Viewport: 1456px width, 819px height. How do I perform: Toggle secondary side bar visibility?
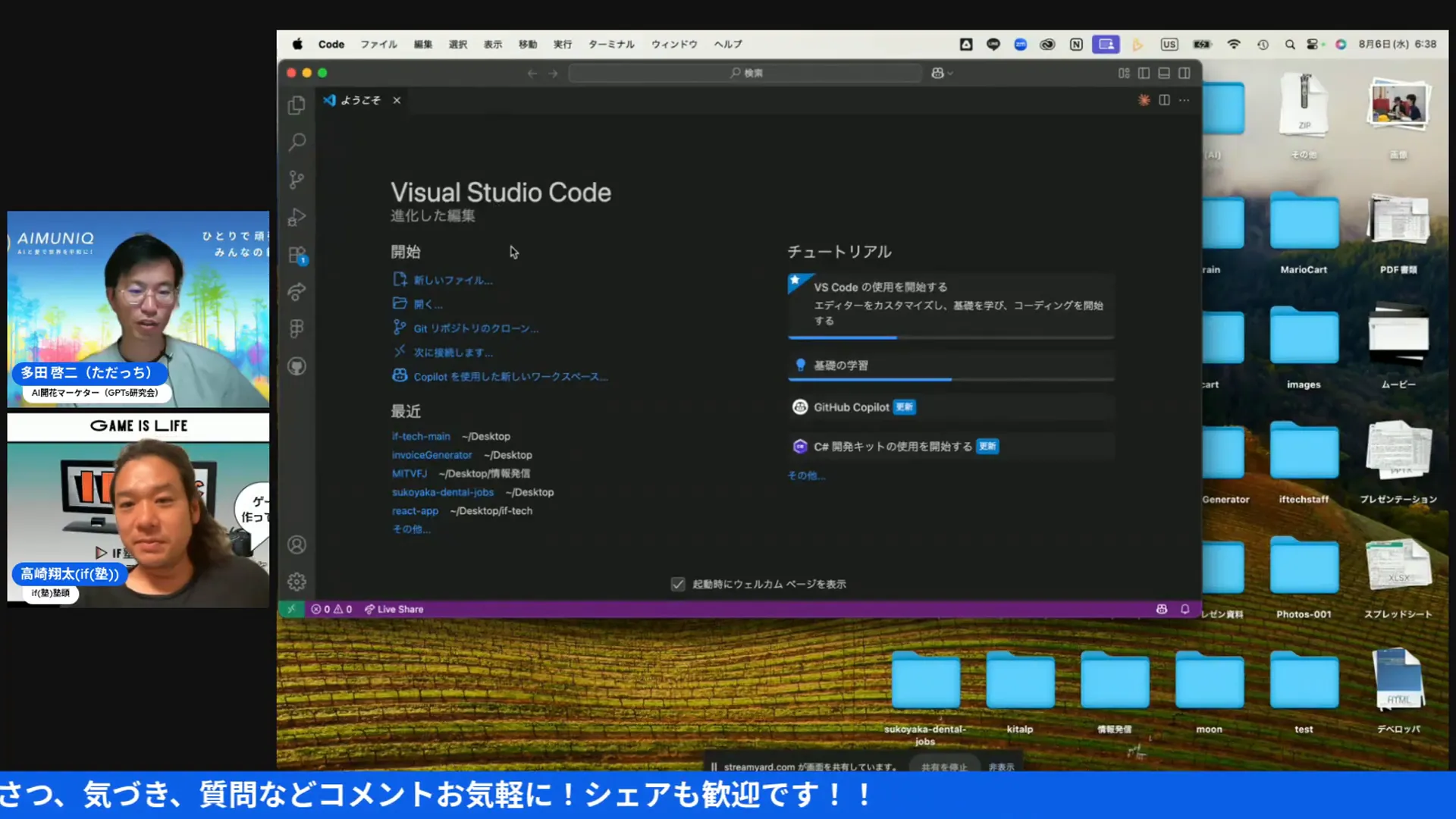click(x=1185, y=73)
